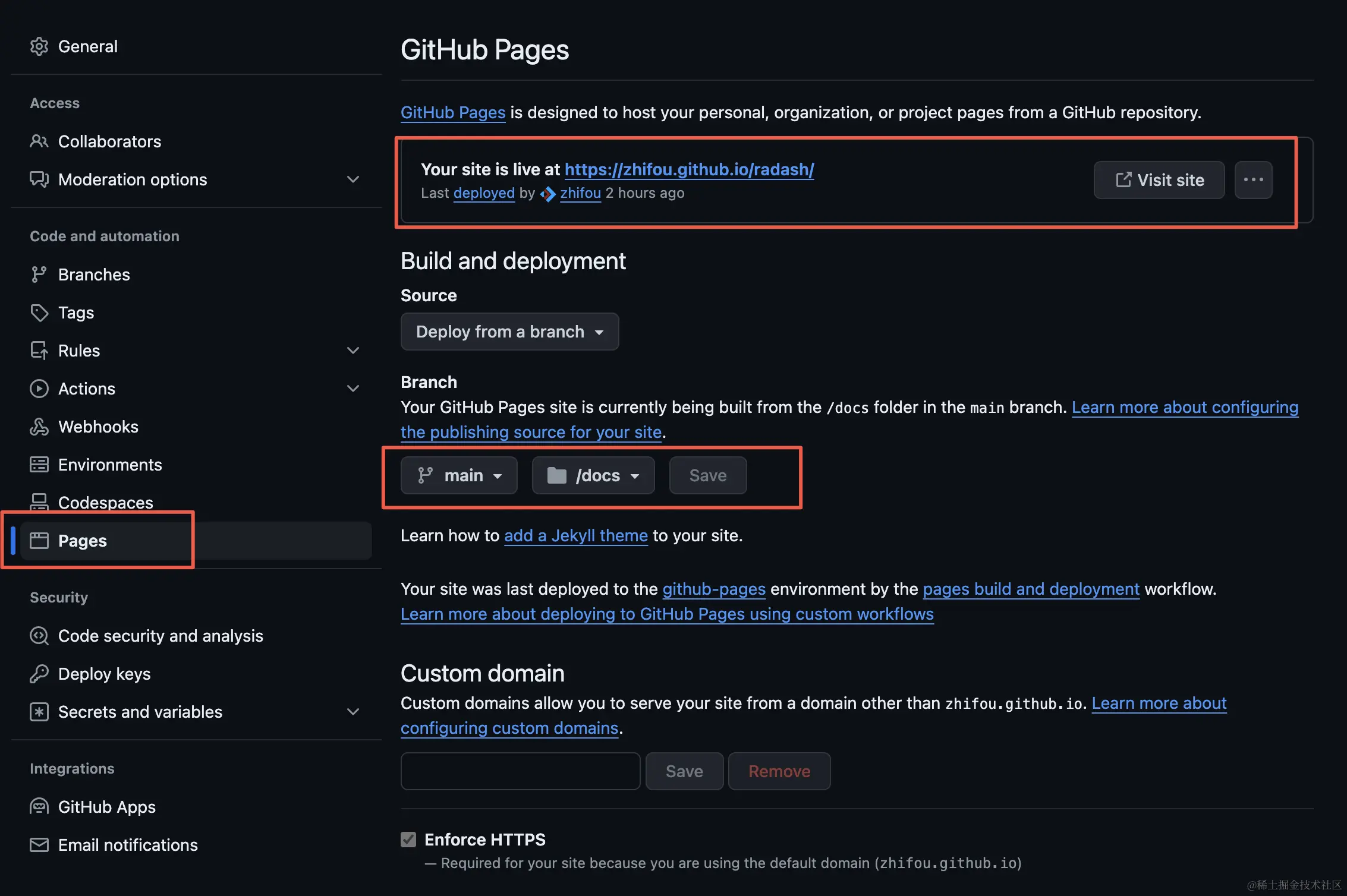The height and width of the screenshot is (896, 1347).
Task: Open the add a Jekyll theme link
Action: (x=575, y=535)
